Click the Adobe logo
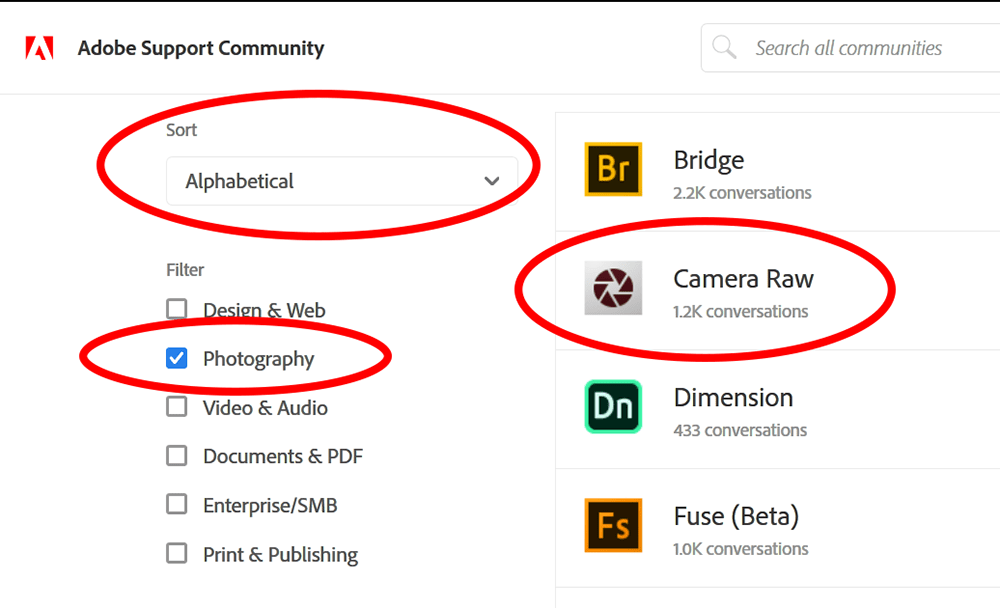 (39, 47)
